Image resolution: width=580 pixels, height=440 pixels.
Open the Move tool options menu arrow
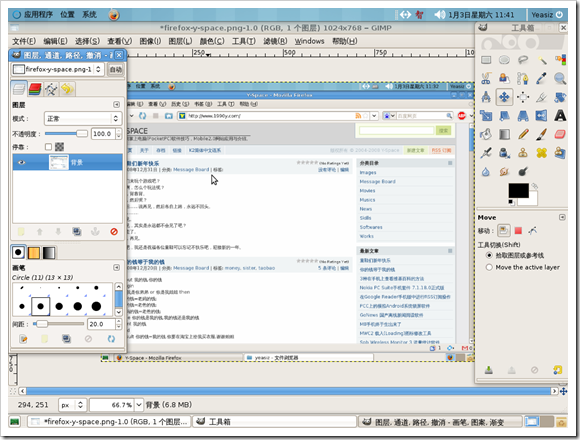[x=562, y=217]
